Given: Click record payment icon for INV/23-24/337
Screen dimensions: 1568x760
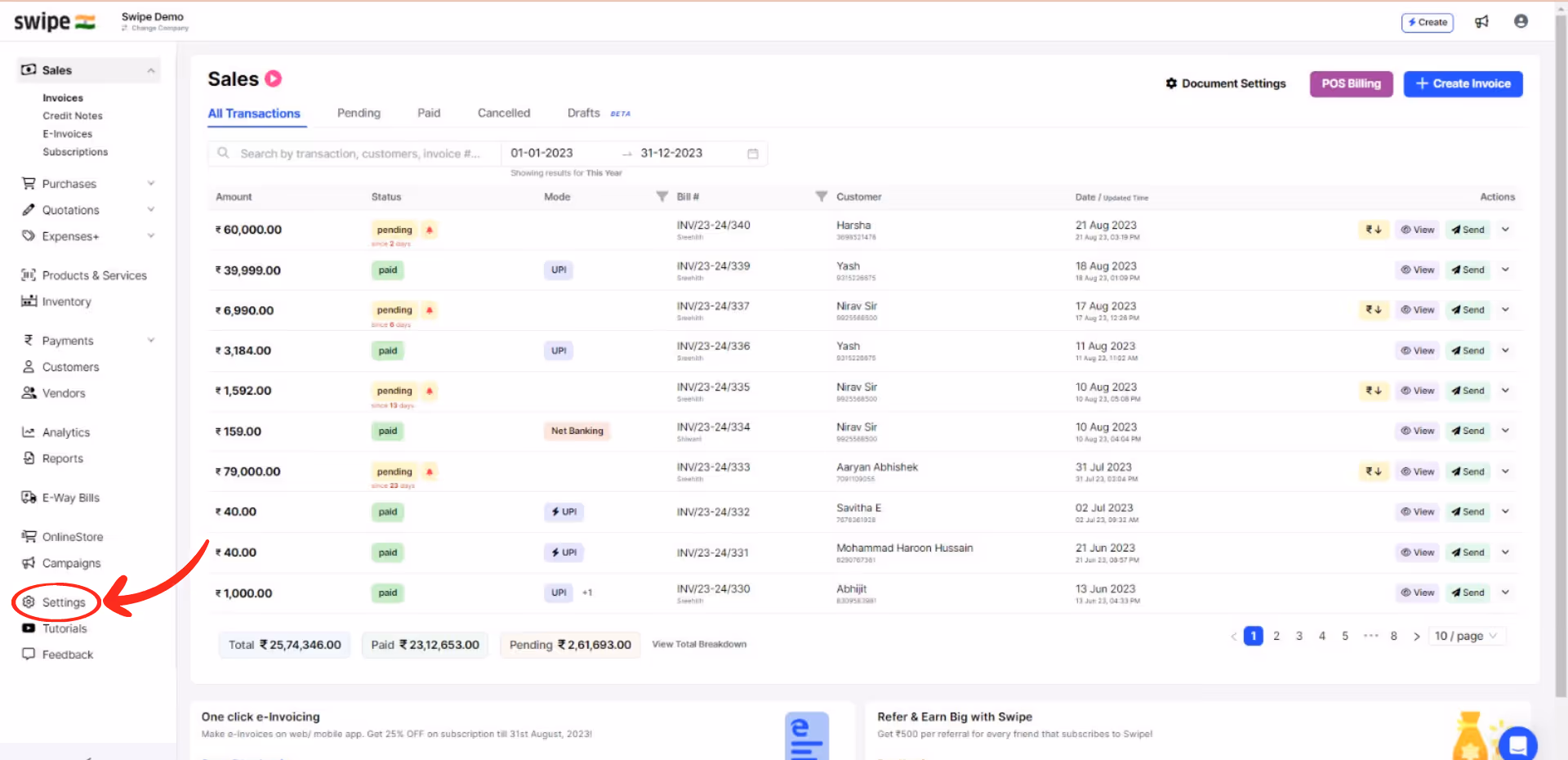Looking at the screenshot, I should click(x=1374, y=310).
